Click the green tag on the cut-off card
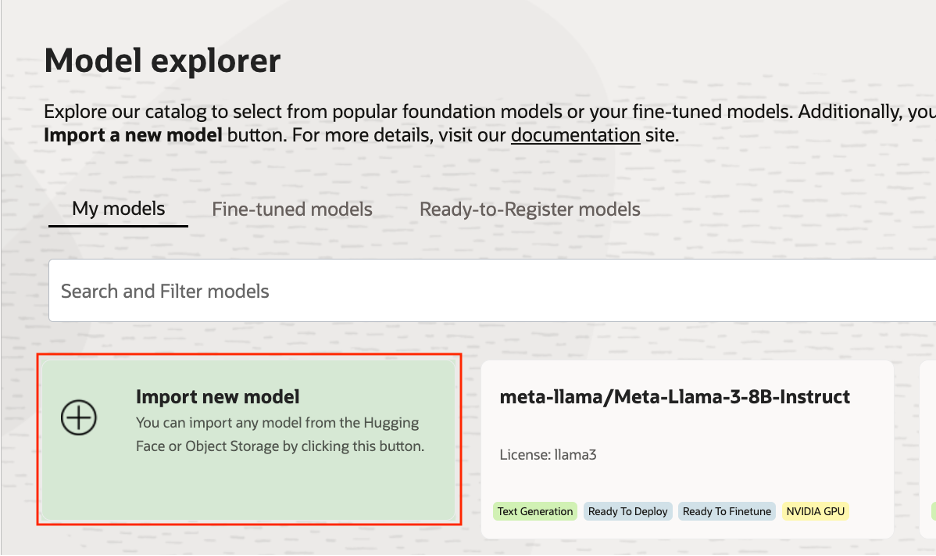This screenshot has height=556, width=936. tap(932, 511)
